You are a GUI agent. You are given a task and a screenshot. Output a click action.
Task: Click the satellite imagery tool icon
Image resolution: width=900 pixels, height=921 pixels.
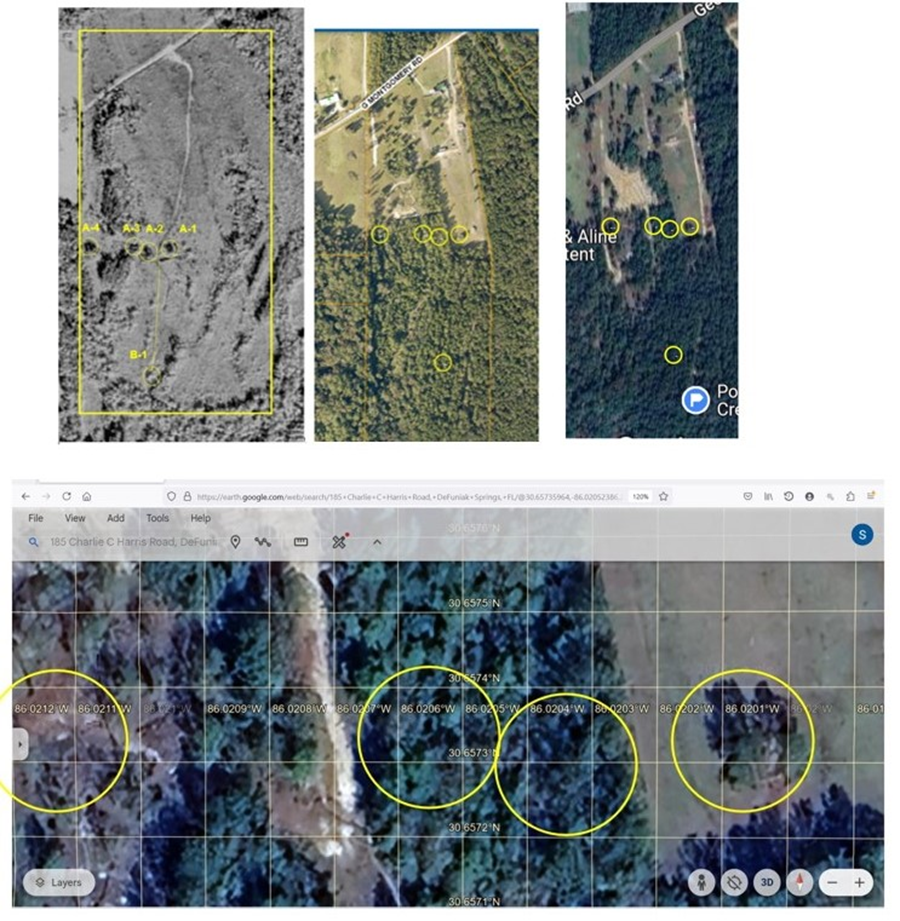[x=339, y=542]
